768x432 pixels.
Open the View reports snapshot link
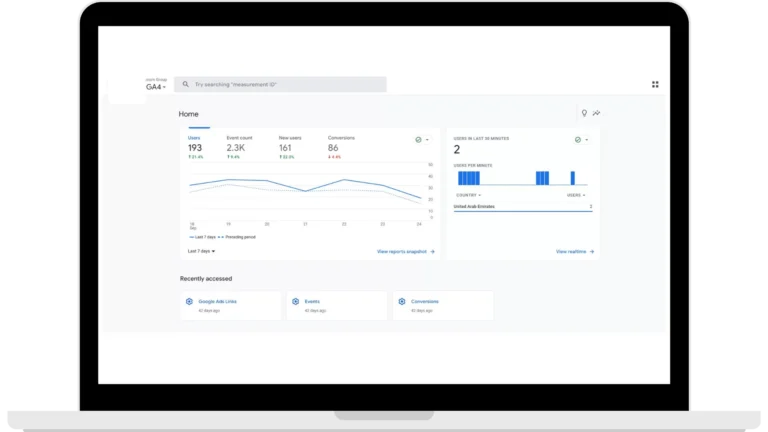coord(402,252)
